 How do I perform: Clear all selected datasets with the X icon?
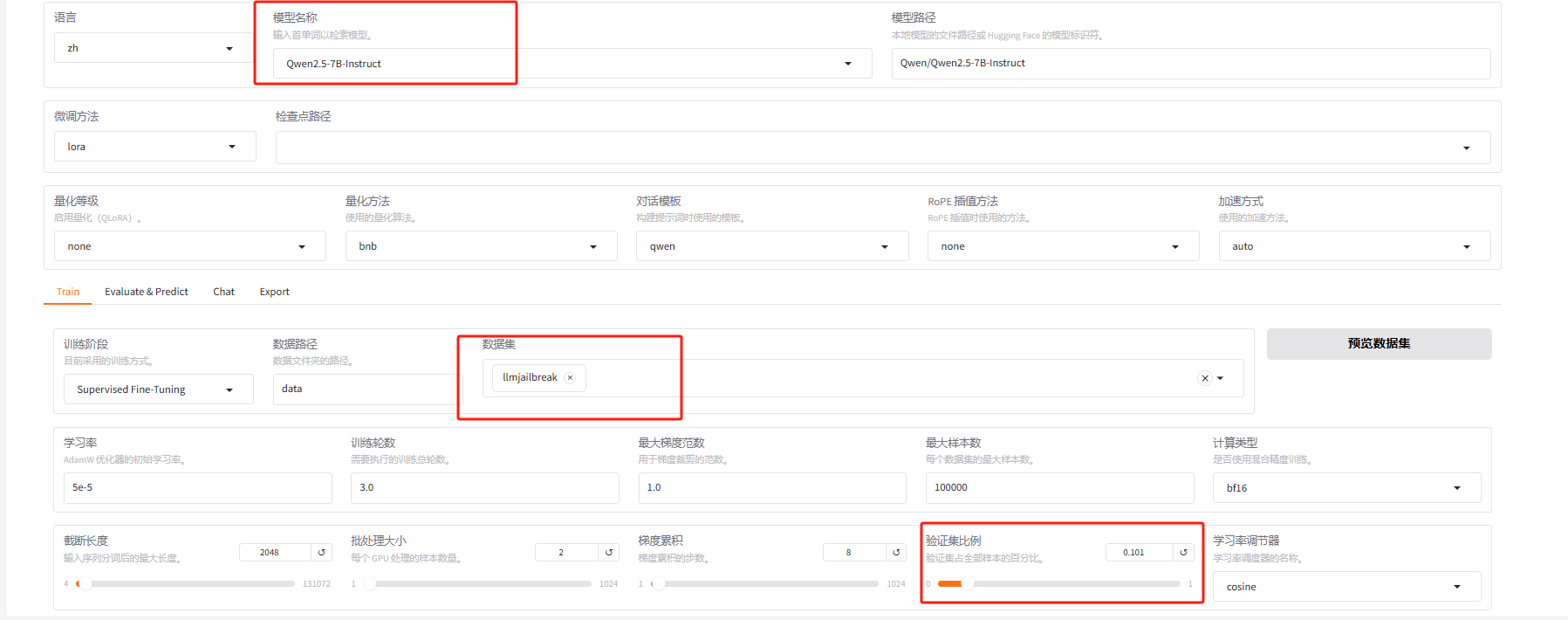coord(1205,378)
